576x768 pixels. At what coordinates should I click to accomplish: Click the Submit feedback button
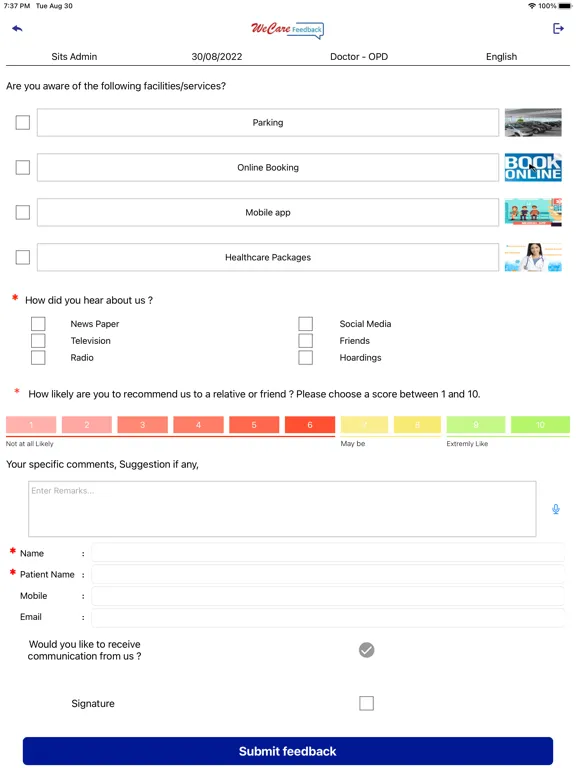pos(288,751)
